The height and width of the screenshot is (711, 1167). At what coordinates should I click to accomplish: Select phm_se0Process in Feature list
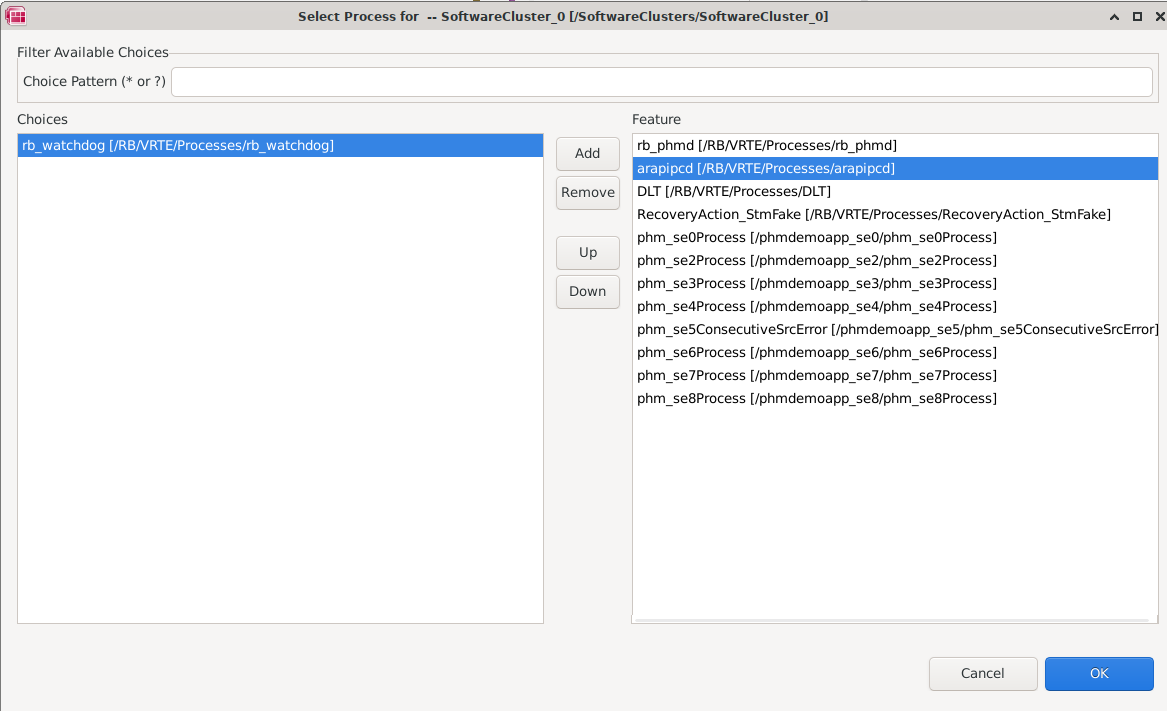click(x=816, y=238)
